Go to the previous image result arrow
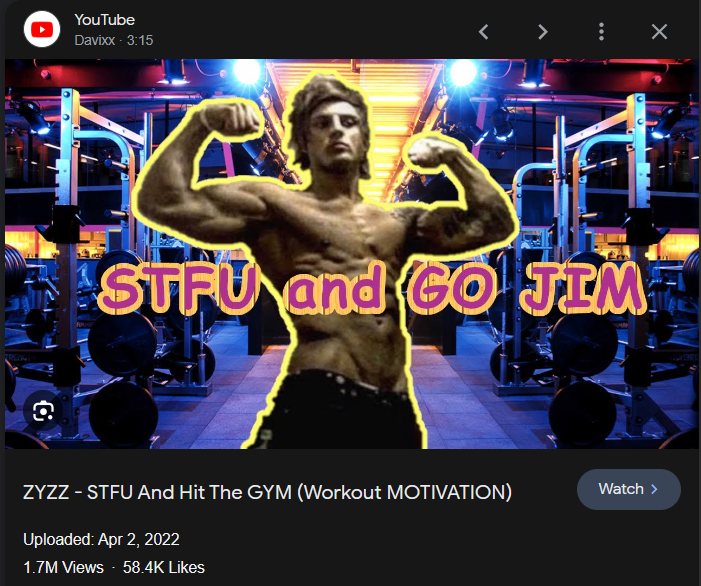 pyautogui.click(x=483, y=32)
